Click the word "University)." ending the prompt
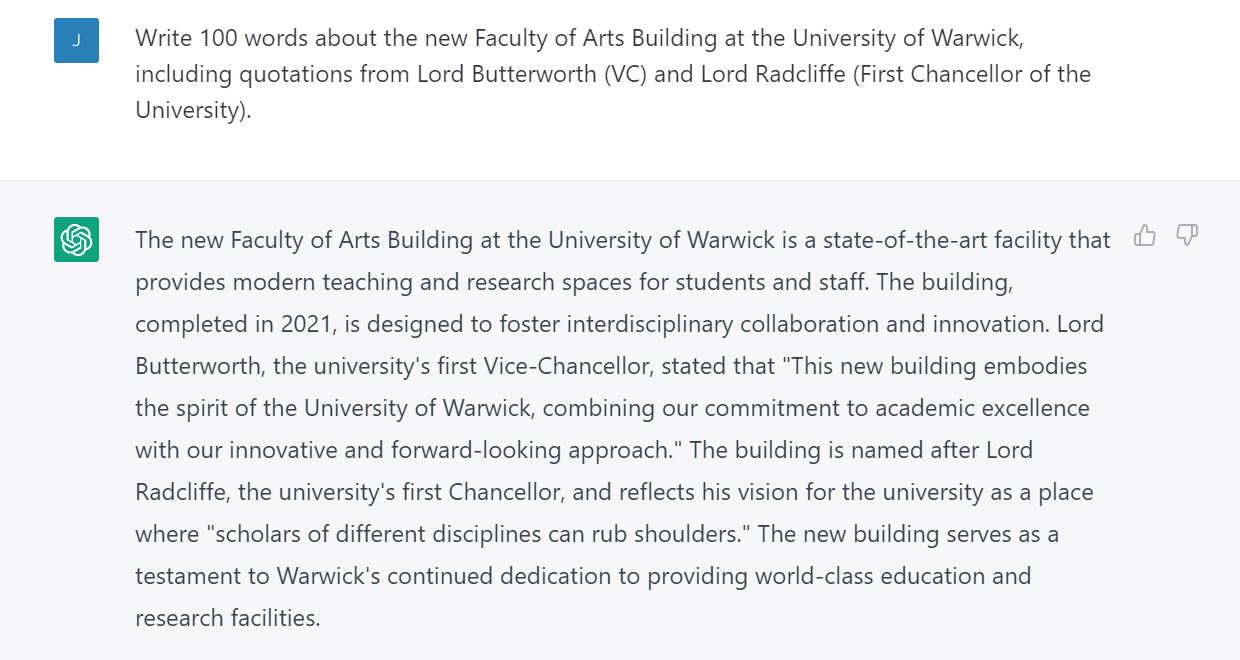Viewport: 1240px width, 660px height. (x=193, y=109)
